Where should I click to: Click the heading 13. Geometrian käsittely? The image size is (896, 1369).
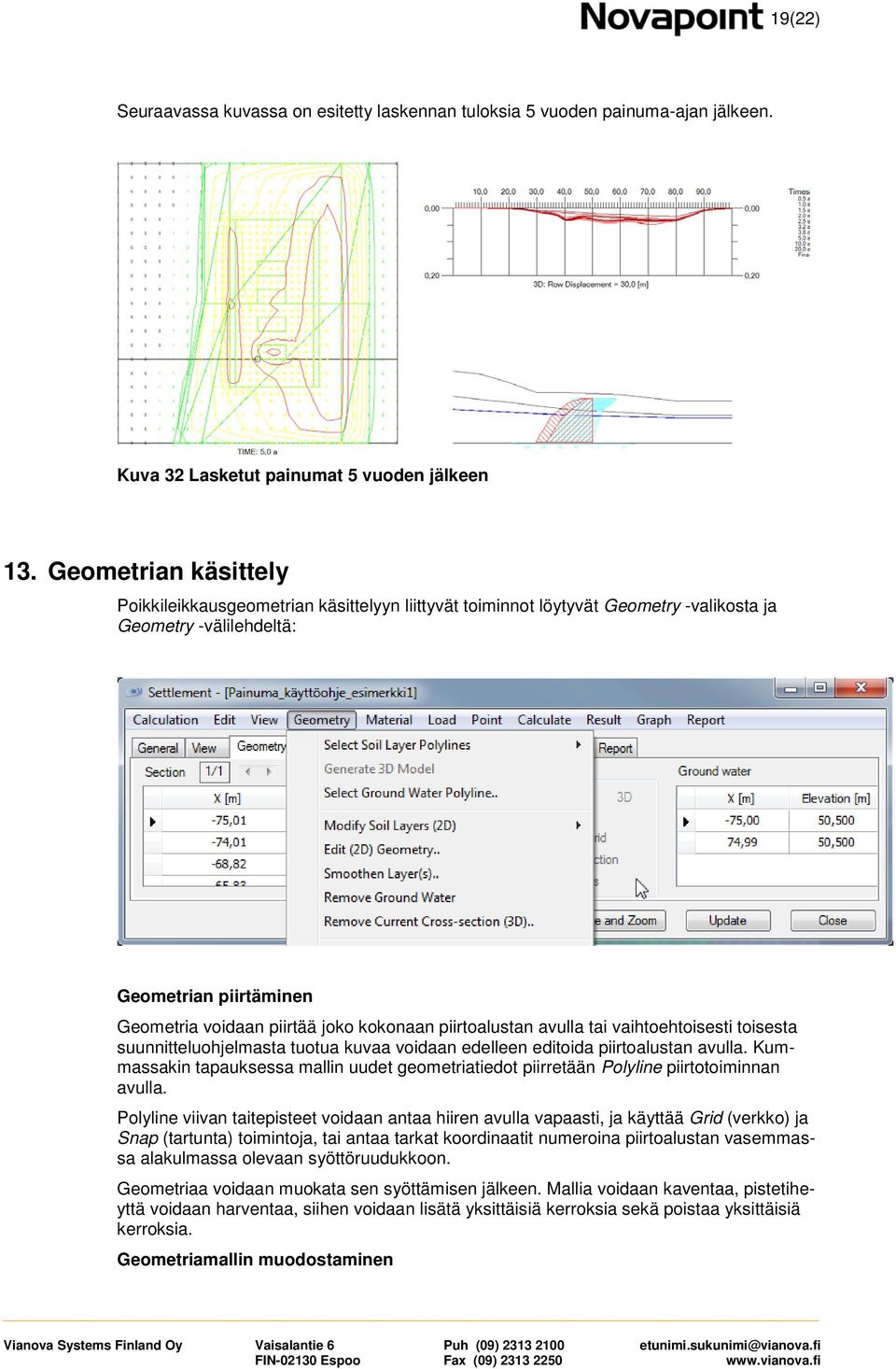[147, 572]
